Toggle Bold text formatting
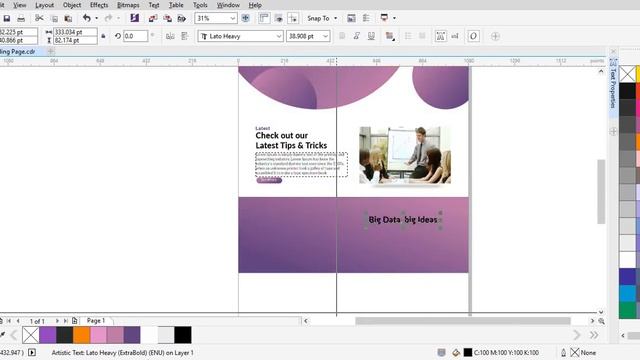Image resolution: width=640 pixels, height=360 pixels. point(342,36)
